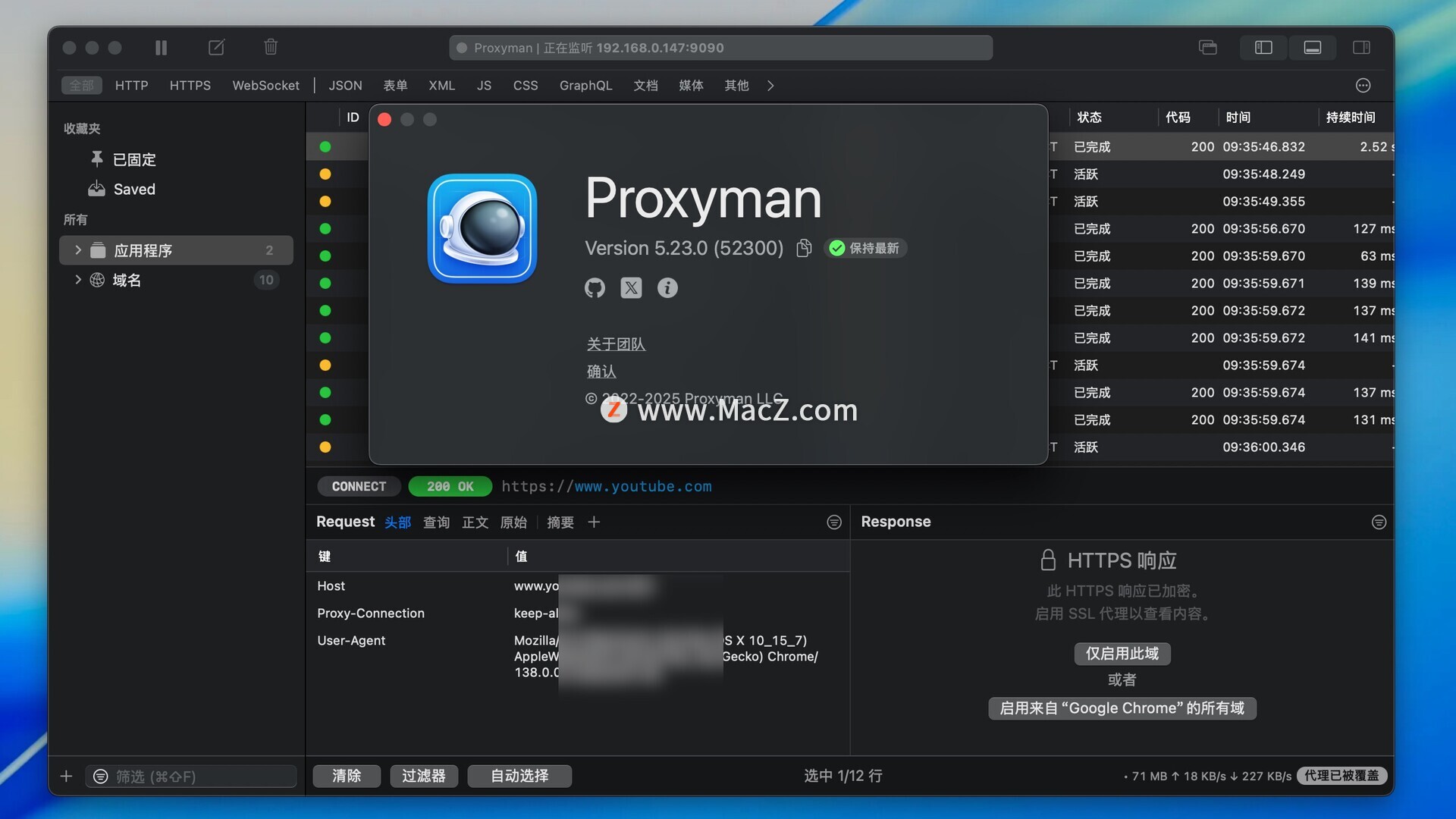Viewport: 1456px width, 819px height.
Task: Open the 关于团队 link
Action: 616,344
